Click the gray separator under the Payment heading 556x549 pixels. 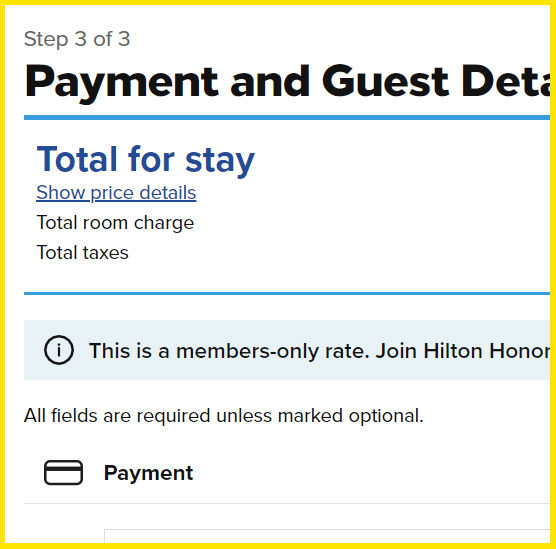click(287, 503)
